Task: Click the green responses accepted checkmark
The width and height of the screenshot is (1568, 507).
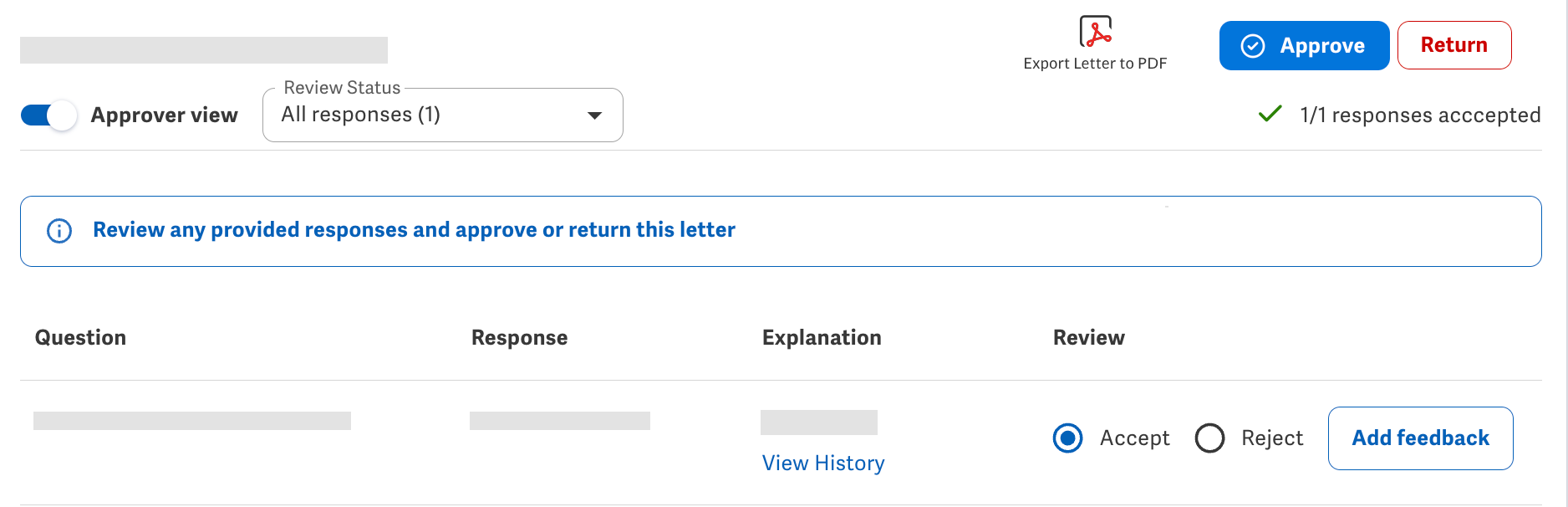Action: tap(1270, 114)
